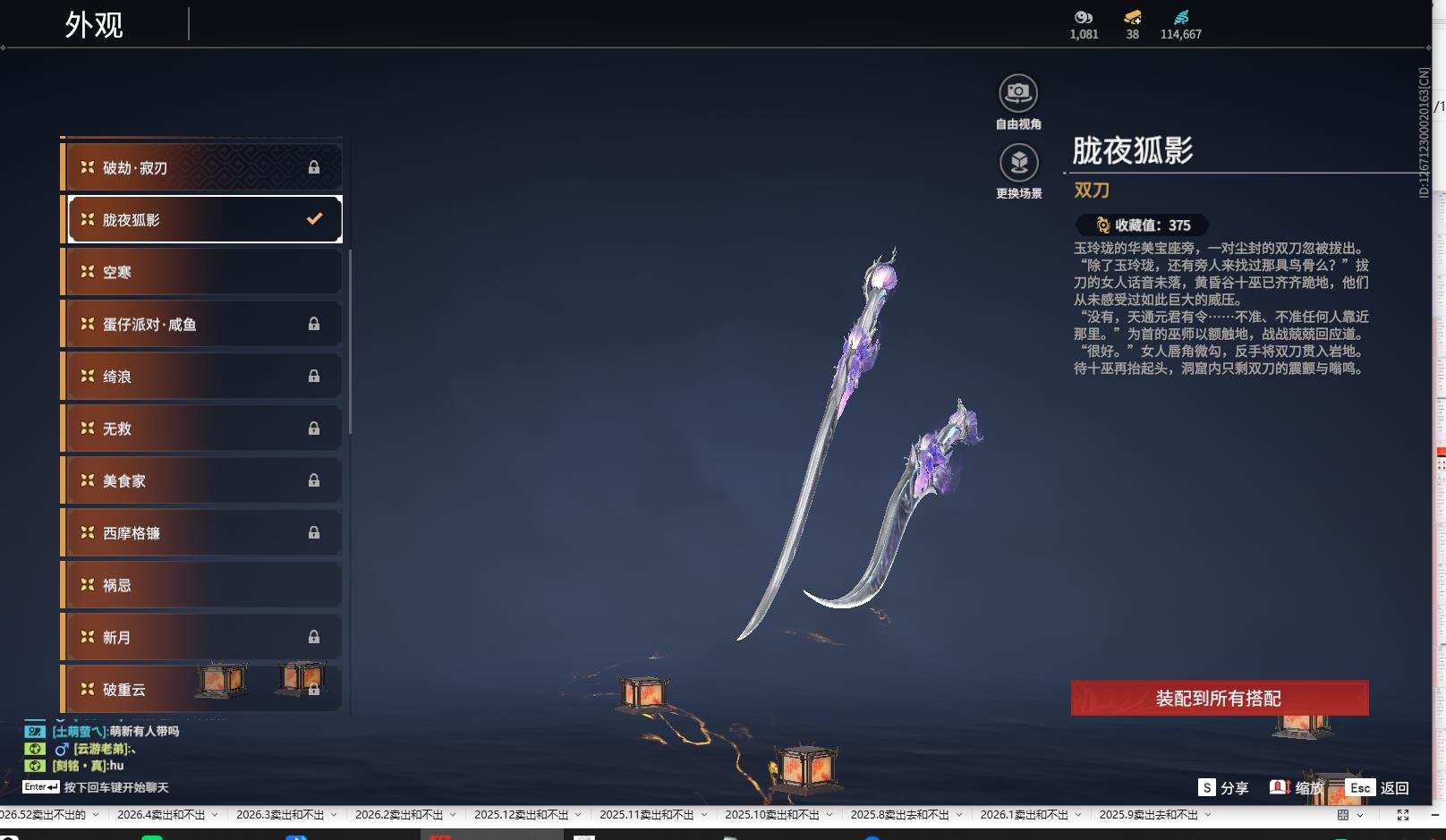1446x840 pixels.
Task: Click the cross icon on 祸忌 row
Action: pyautogui.click(x=88, y=584)
